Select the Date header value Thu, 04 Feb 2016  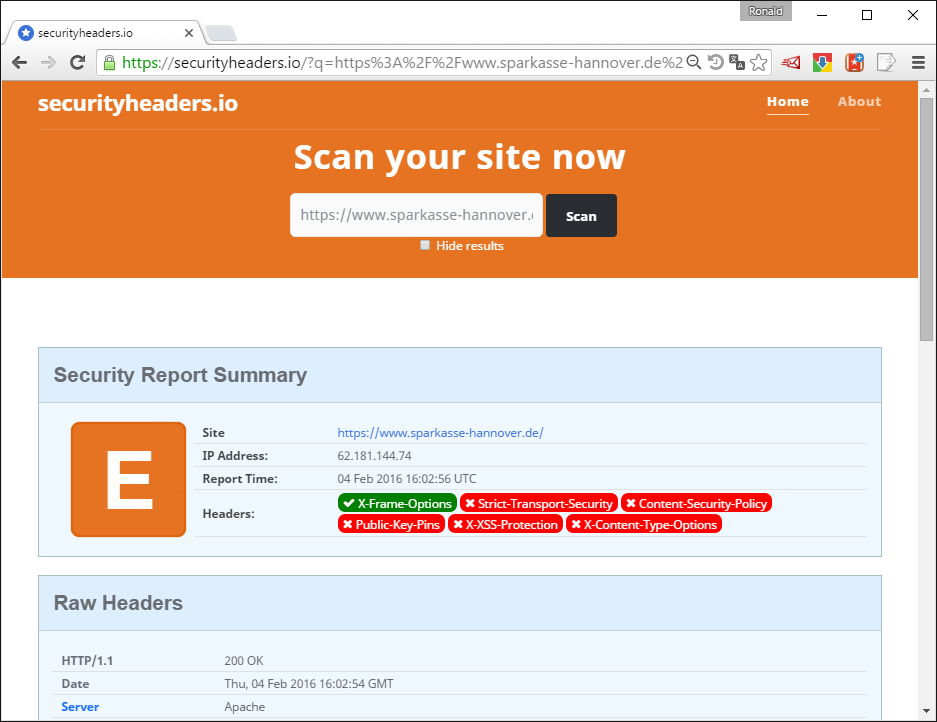click(x=309, y=684)
